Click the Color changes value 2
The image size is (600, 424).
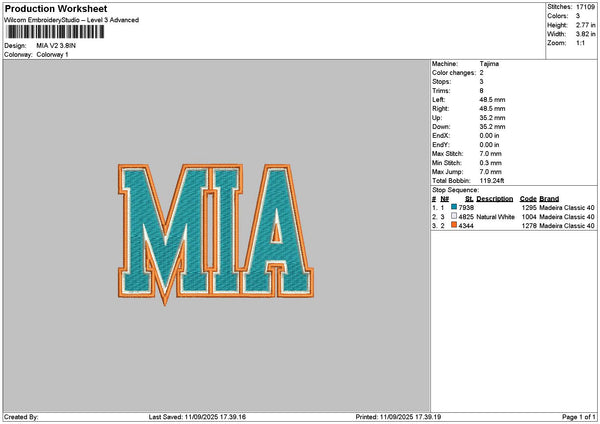[481, 73]
